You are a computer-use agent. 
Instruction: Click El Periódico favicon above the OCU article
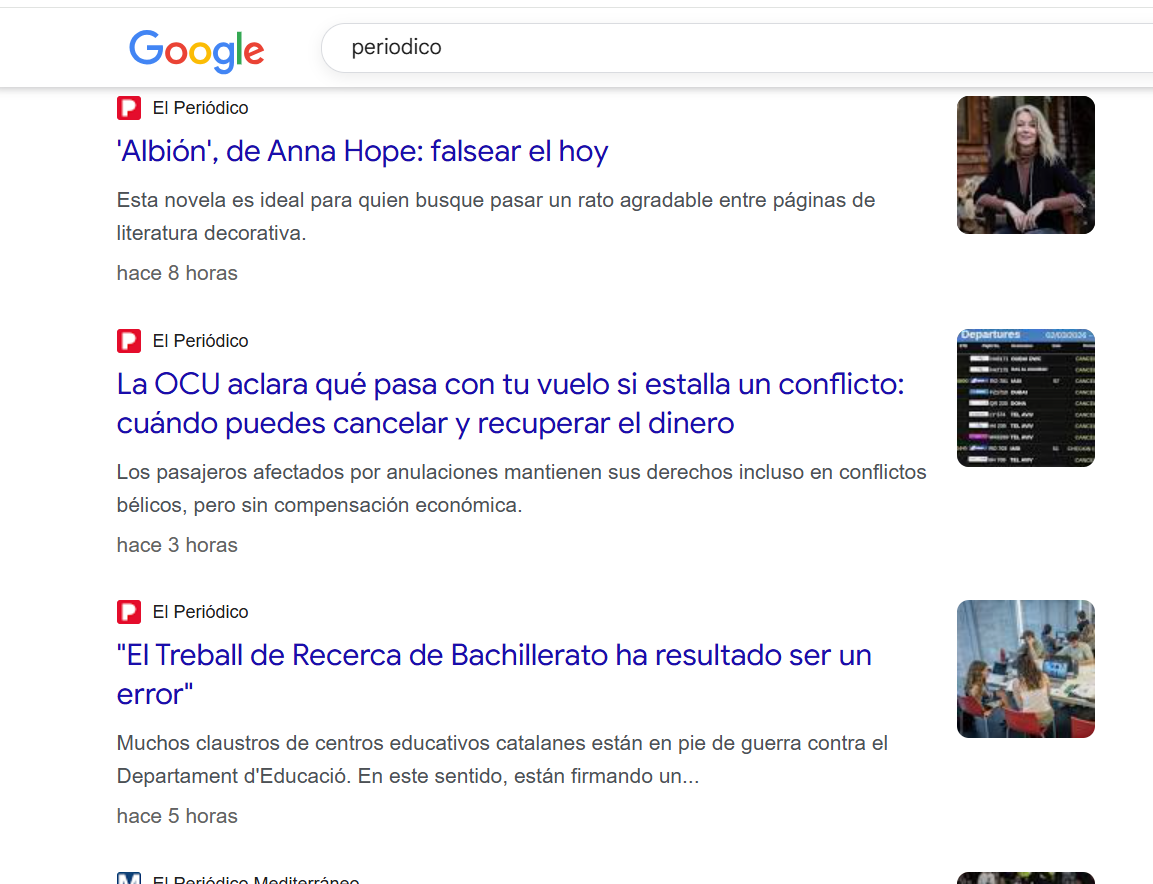[x=129, y=341]
